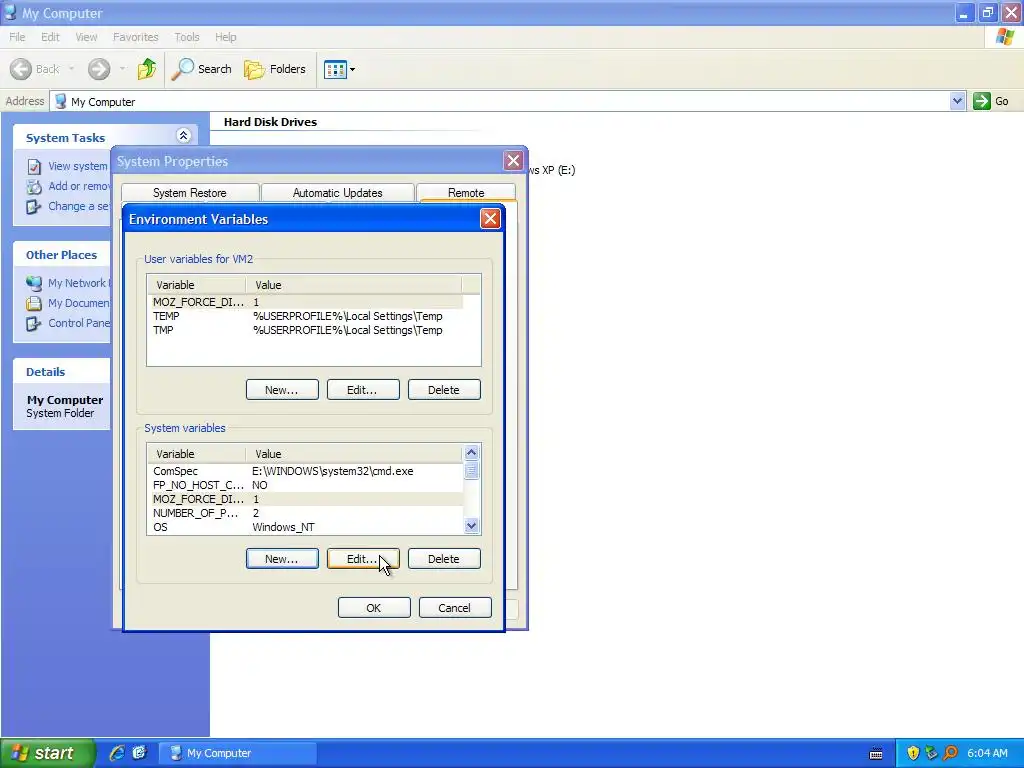Expand the Address bar dropdown
Screen dimensions: 1024x768
pyautogui.click(x=957, y=101)
